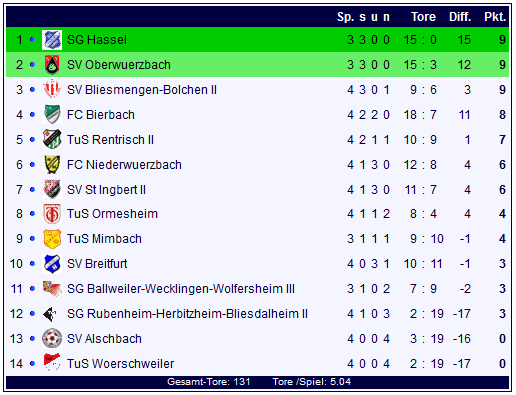Screen dimensions: 516x395
Task: Select the TuS Rentrisch II club emblem
Action: coord(52,139)
